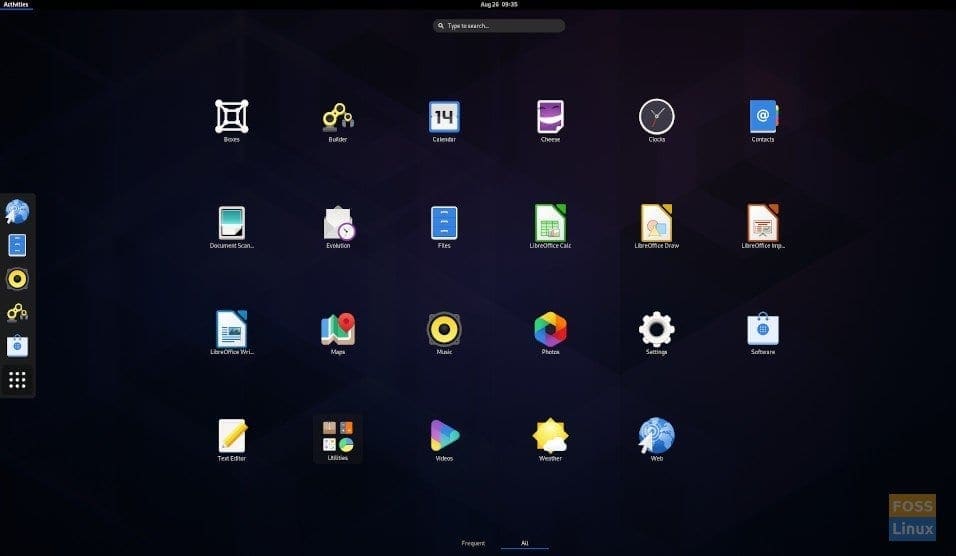This screenshot has width=956, height=556.
Task: Click the Activities button
Action: tap(16, 4)
